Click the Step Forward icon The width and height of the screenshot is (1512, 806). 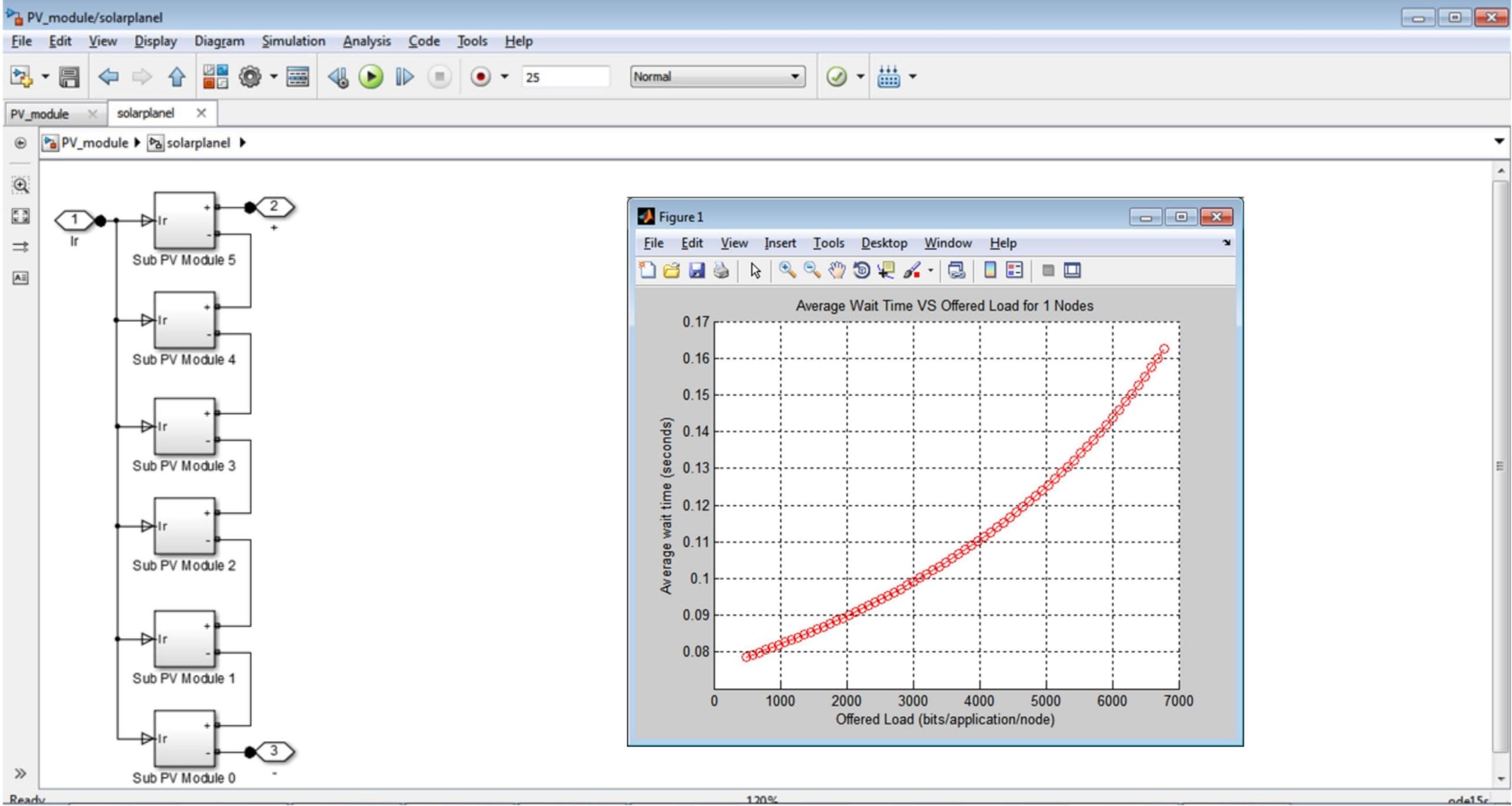click(404, 77)
